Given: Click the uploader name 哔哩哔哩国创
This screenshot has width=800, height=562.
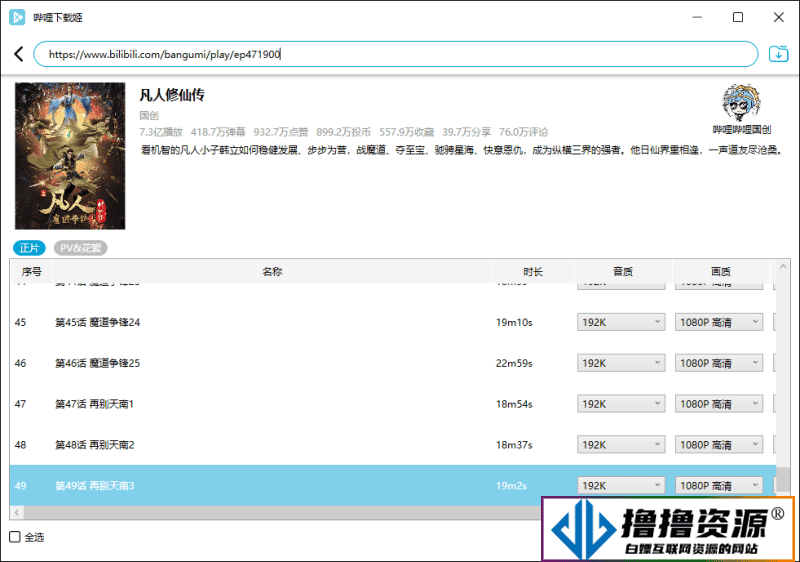Looking at the screenshot, I should coord(742,130).
